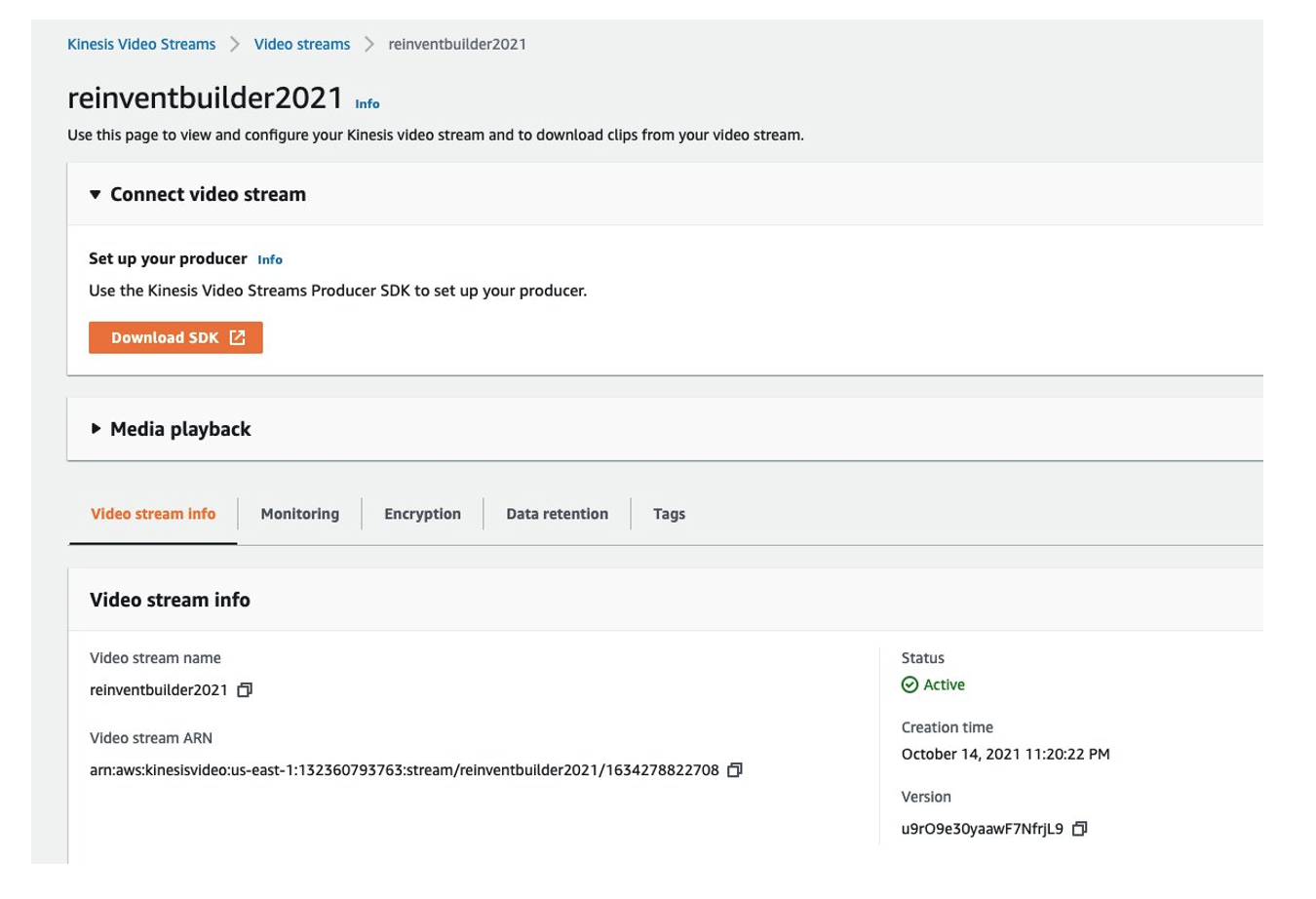
Task: Click the reinventbuilder2021 breadcrumb text
Action: coord(457,44)
